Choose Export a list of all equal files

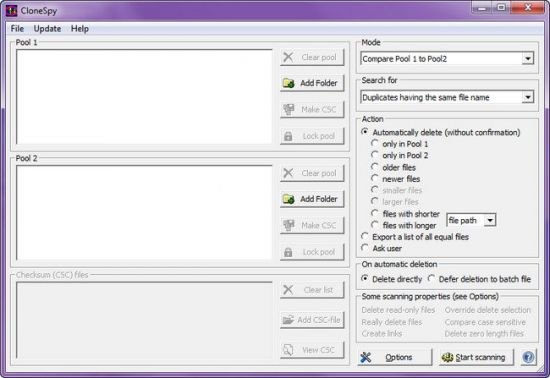click(x=415, y=237)
